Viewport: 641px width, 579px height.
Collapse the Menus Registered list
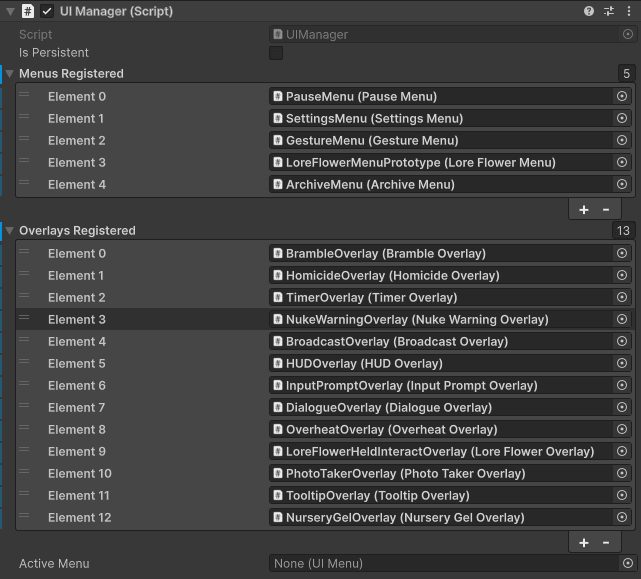click(10, 74)
